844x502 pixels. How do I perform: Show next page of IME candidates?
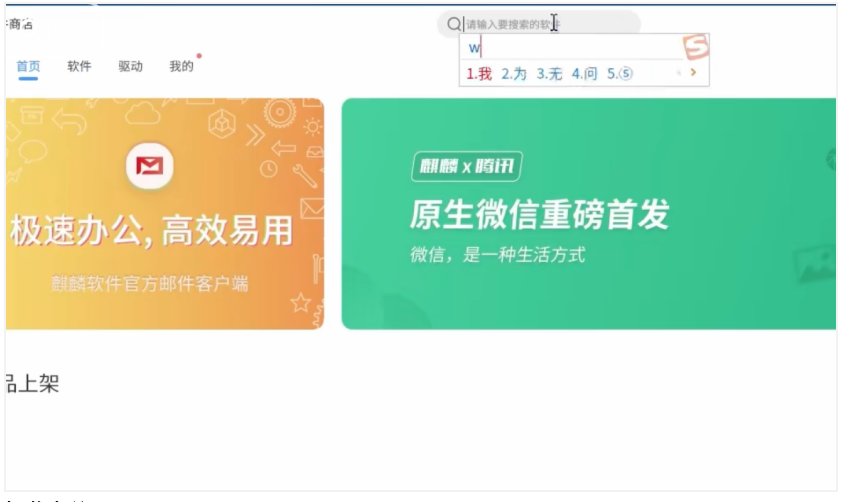[693, 72]
